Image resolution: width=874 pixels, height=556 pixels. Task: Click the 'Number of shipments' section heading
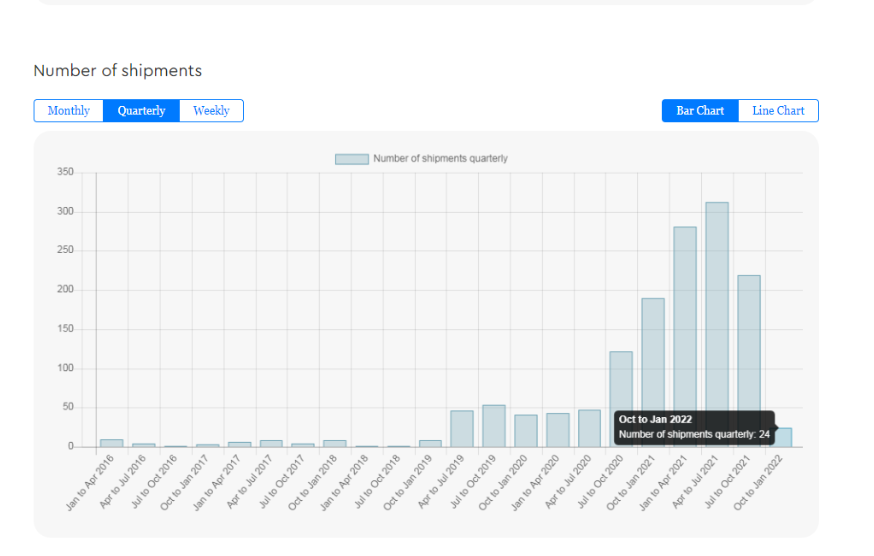[x=118, y=70]
